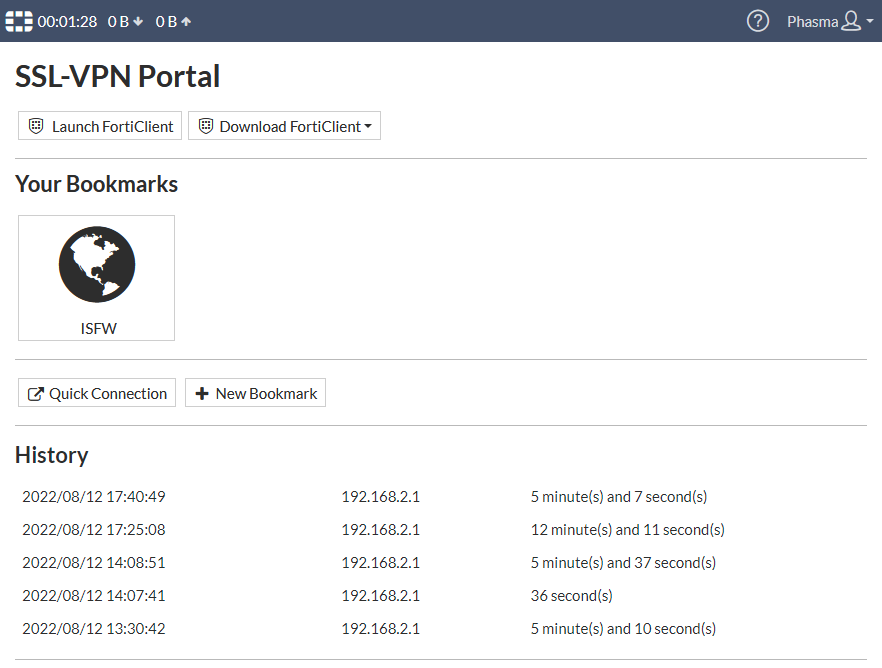The width and height of the screenshot is (882, 668).
Task: Click the New Bookmark button
Action: (x=255, y=393)
